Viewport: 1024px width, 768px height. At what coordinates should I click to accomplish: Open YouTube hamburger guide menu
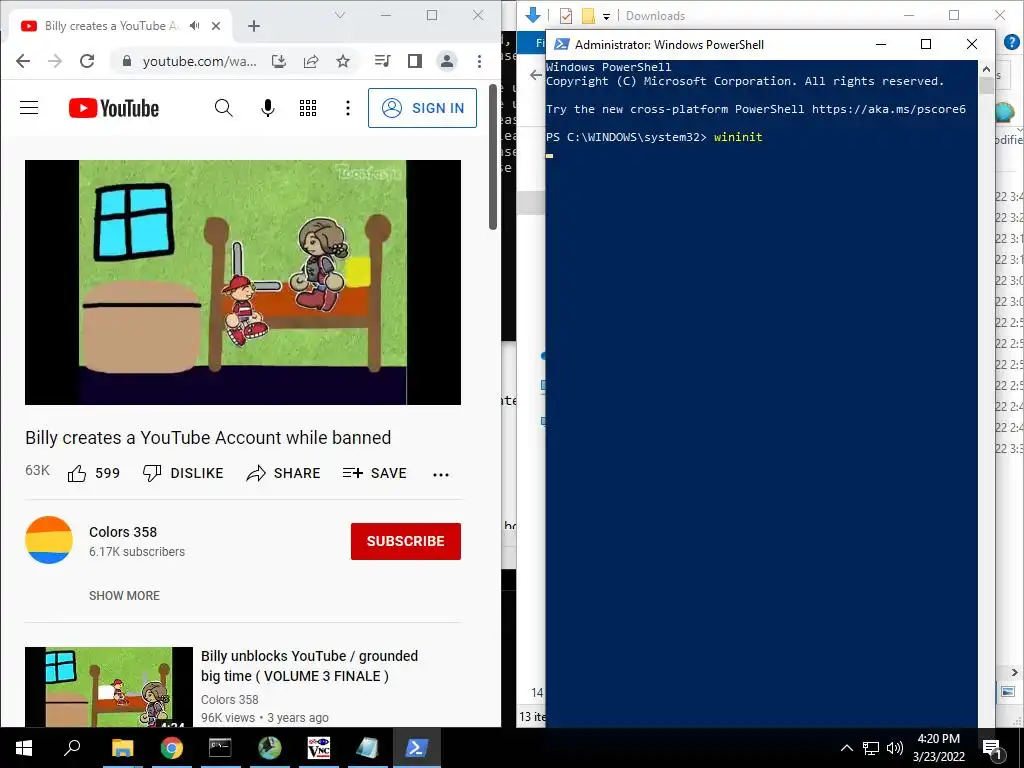click(x=29, y=108)
